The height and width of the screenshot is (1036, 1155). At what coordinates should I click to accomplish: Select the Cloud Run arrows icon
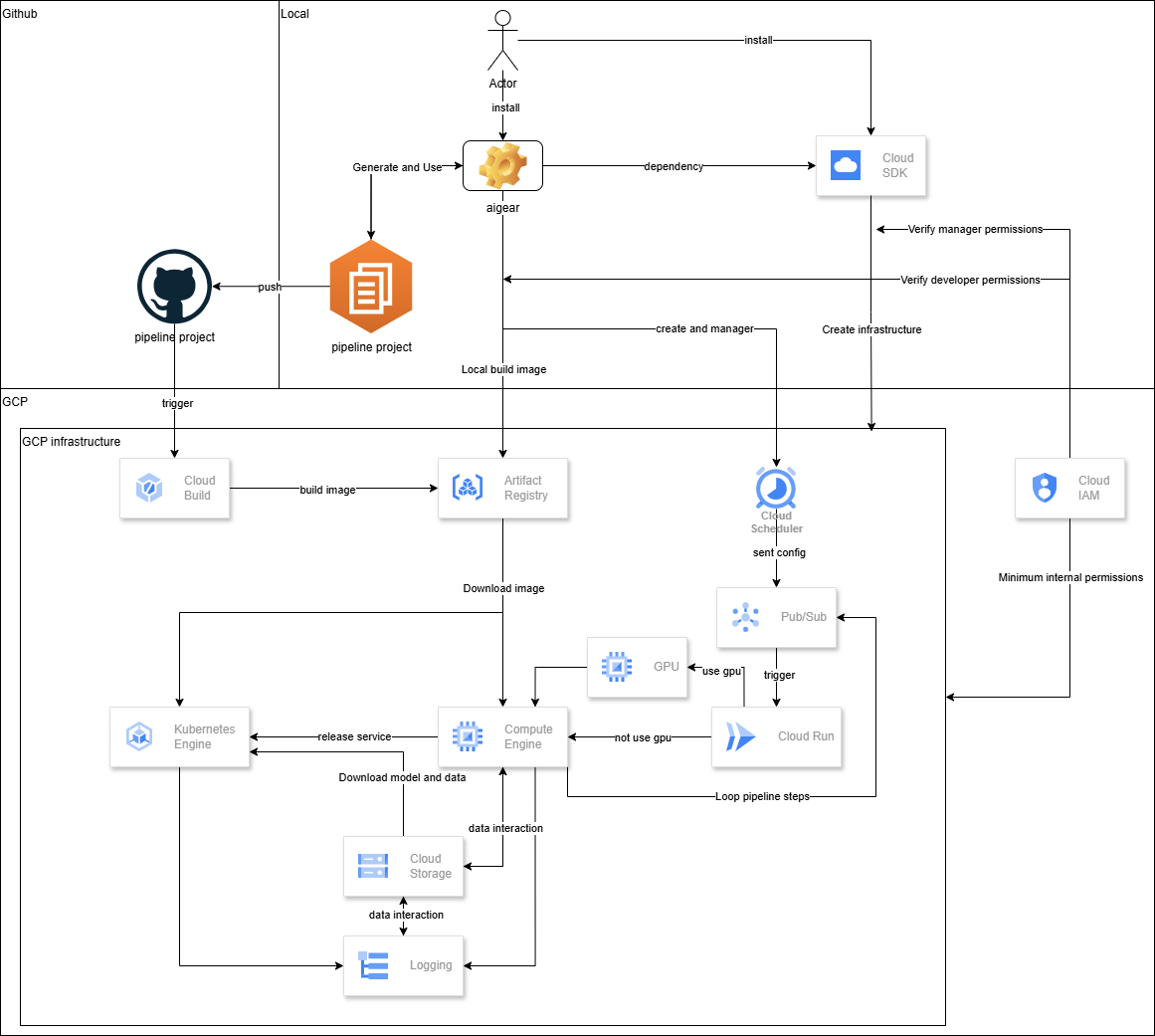click(x=740, y=736)
